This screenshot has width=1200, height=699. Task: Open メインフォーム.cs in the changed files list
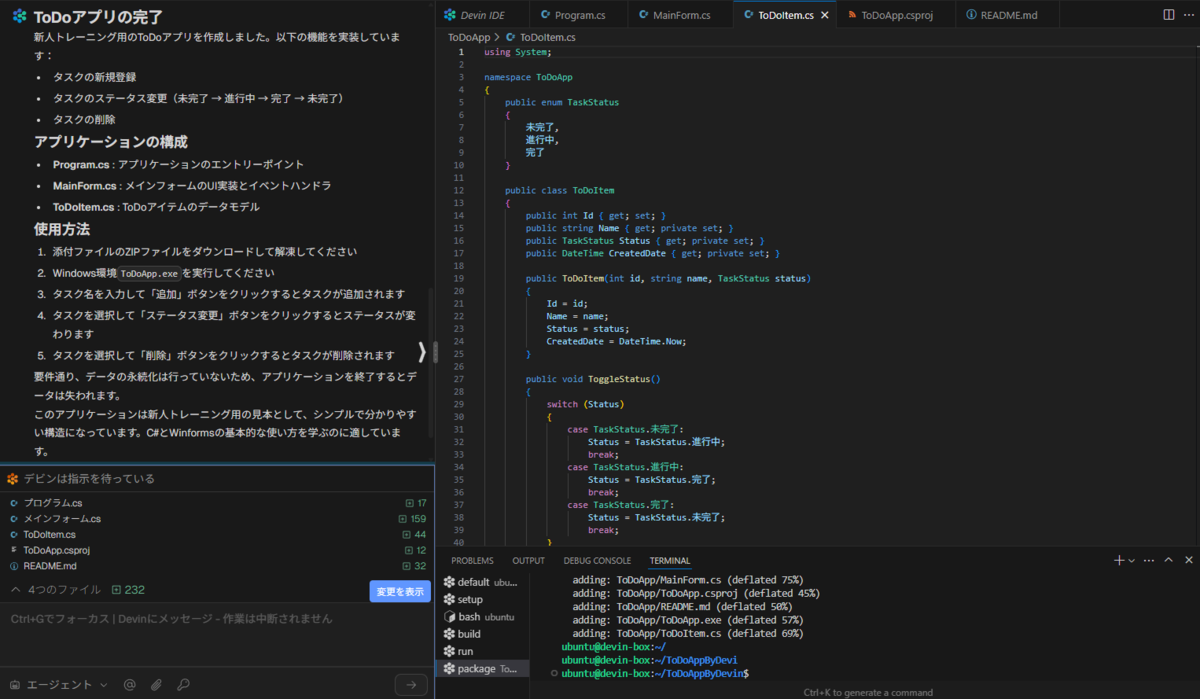pyautogui.click(x=62, y=519)
